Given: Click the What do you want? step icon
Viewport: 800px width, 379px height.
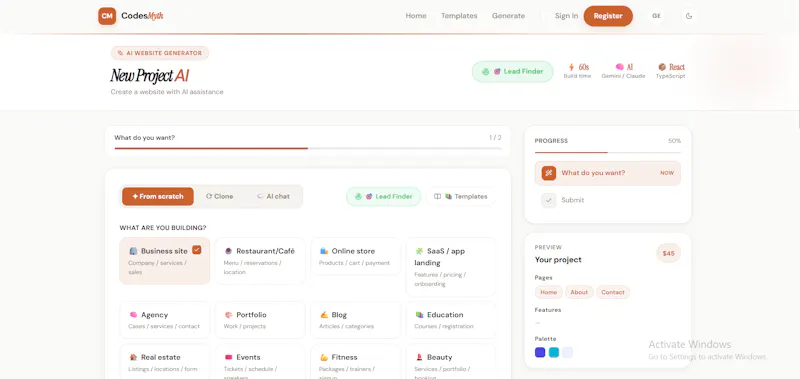Looking at the screenshot, I should click(548, 173).
